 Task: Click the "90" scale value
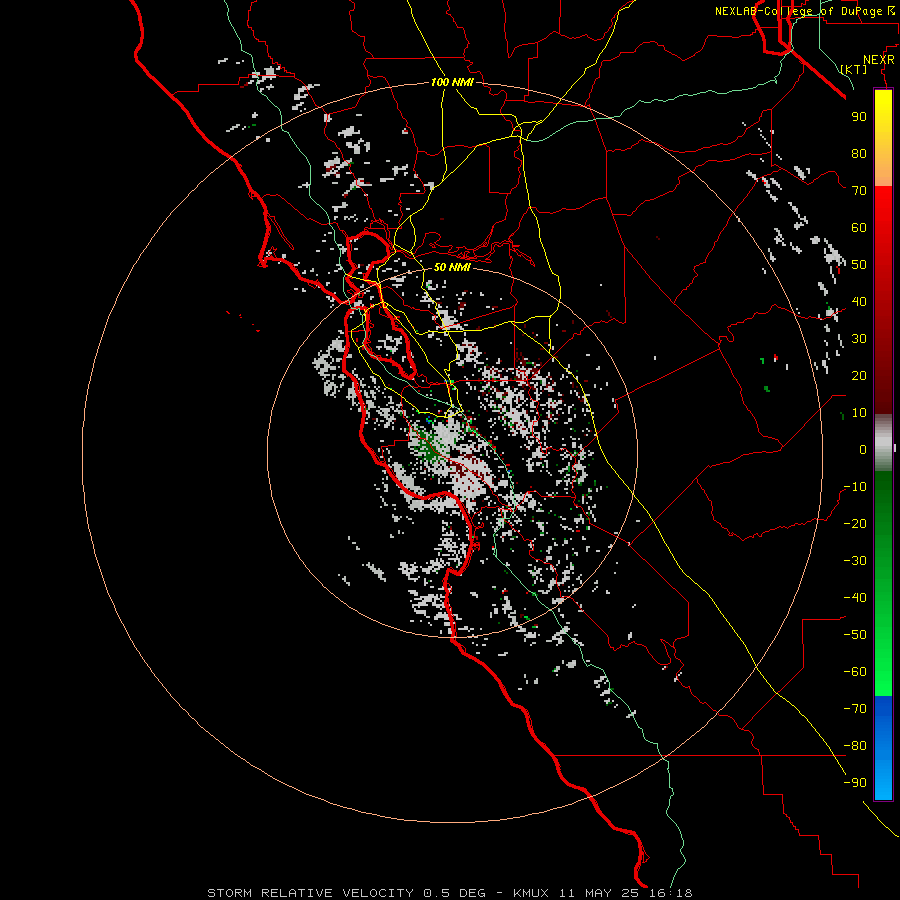pos(859,117)
